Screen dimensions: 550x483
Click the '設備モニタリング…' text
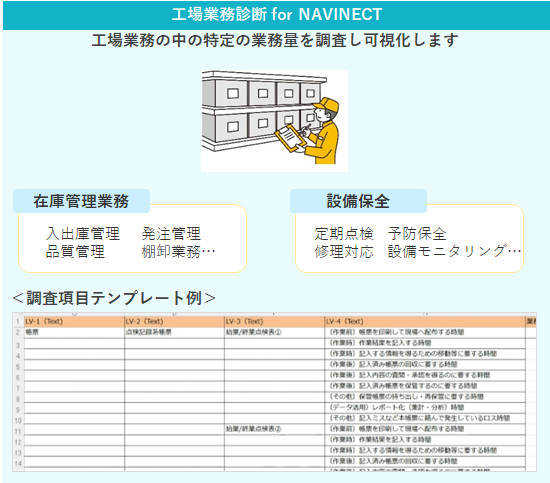(455, 251)
